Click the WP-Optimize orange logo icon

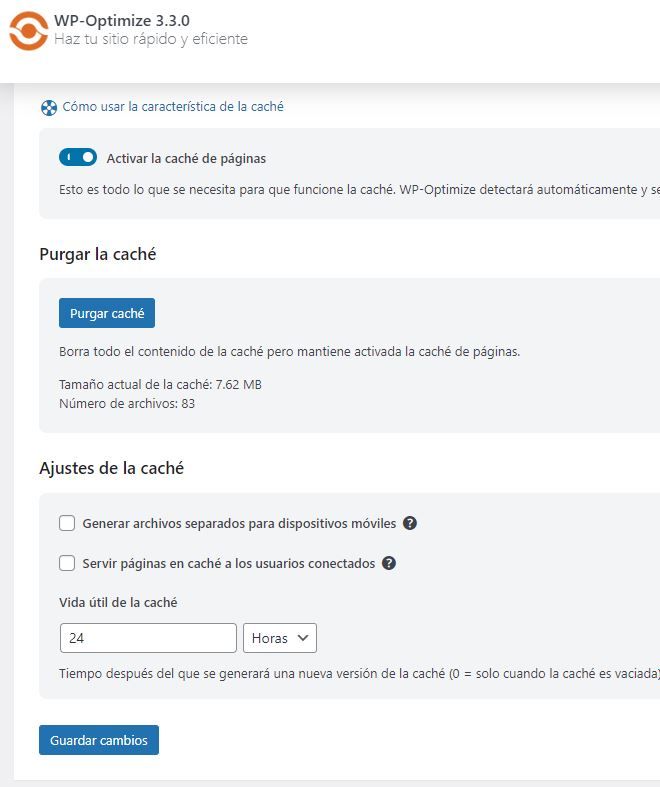tap(29, 31)
